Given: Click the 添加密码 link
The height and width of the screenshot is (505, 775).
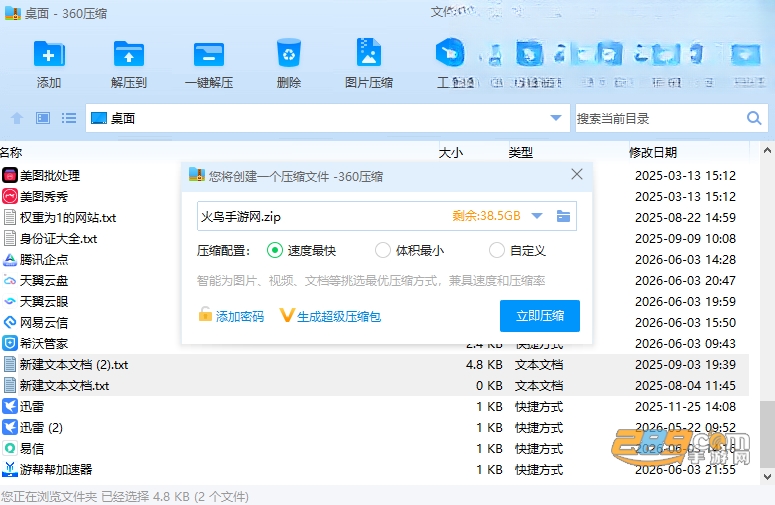Looking at the screenshot, I should pos(231,316).
